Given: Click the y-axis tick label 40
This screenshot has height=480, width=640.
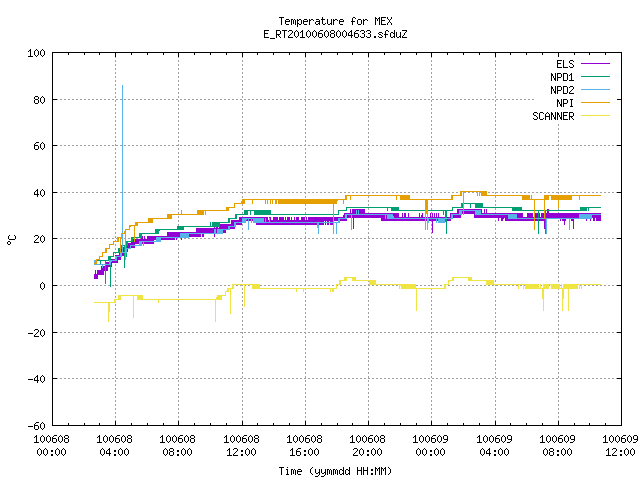Looking at the screenshot, I should point(39,193).
